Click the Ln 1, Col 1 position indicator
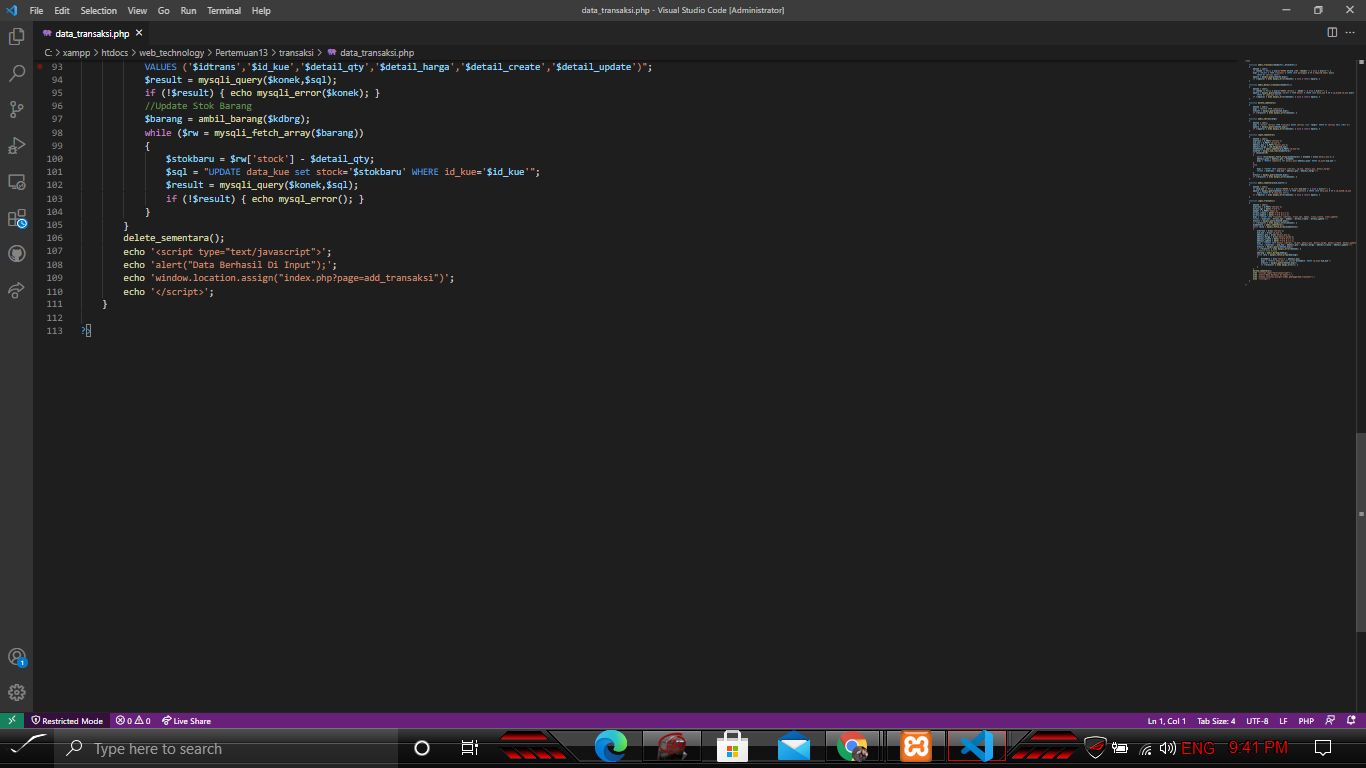Image resolution: width=1366 pixels, height=768 pixels. pyautogui.click(x=1166, y=720)
